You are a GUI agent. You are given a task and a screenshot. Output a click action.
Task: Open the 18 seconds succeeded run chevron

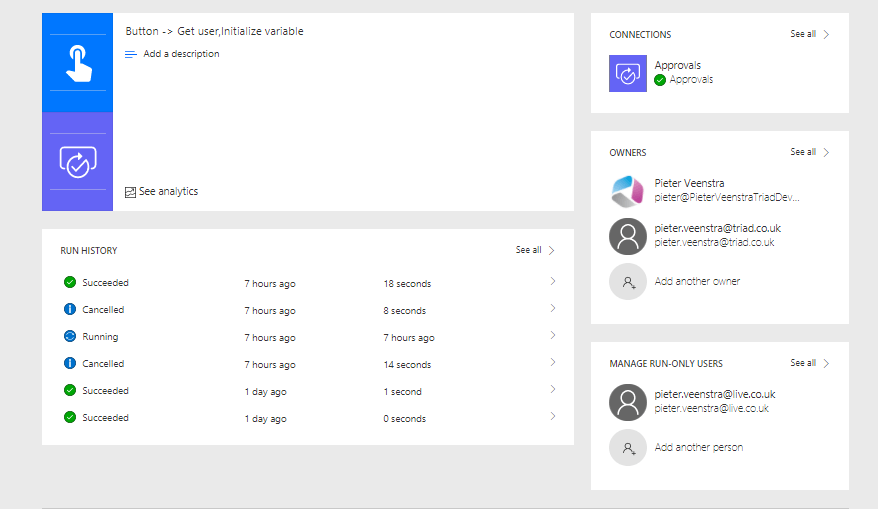(553, 281)
